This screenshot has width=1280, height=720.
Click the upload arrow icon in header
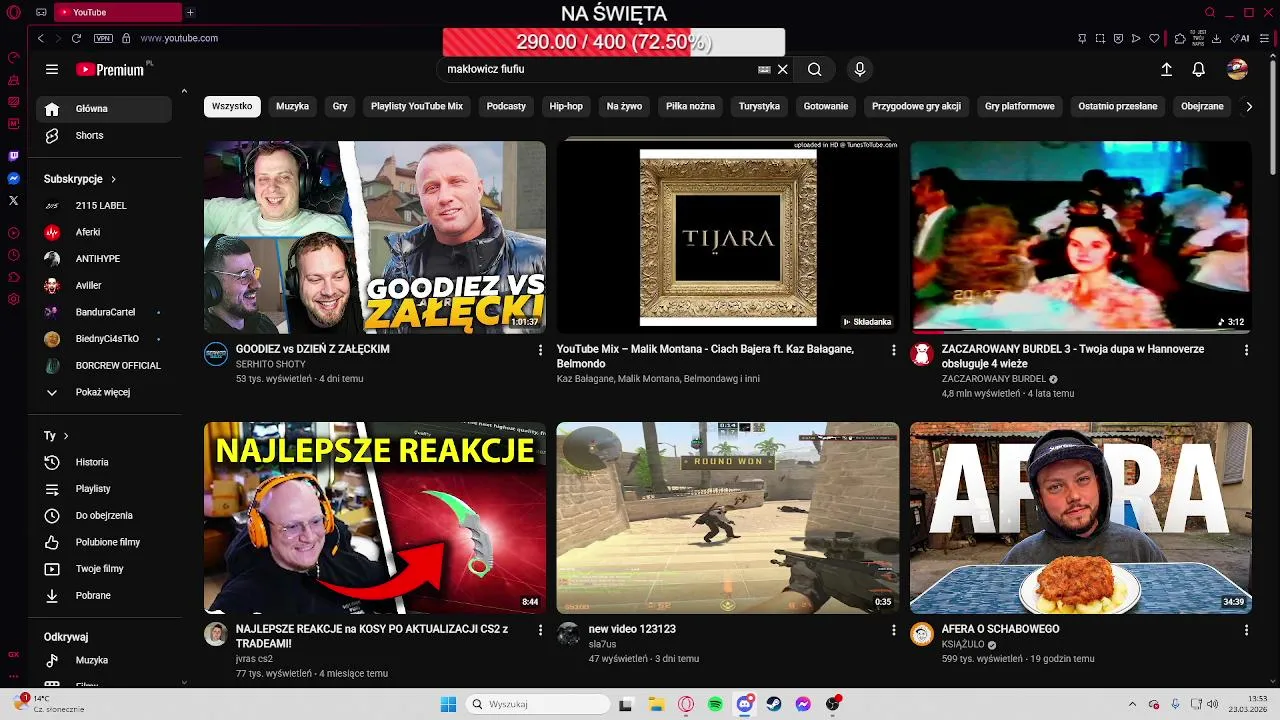[1166, 70]
